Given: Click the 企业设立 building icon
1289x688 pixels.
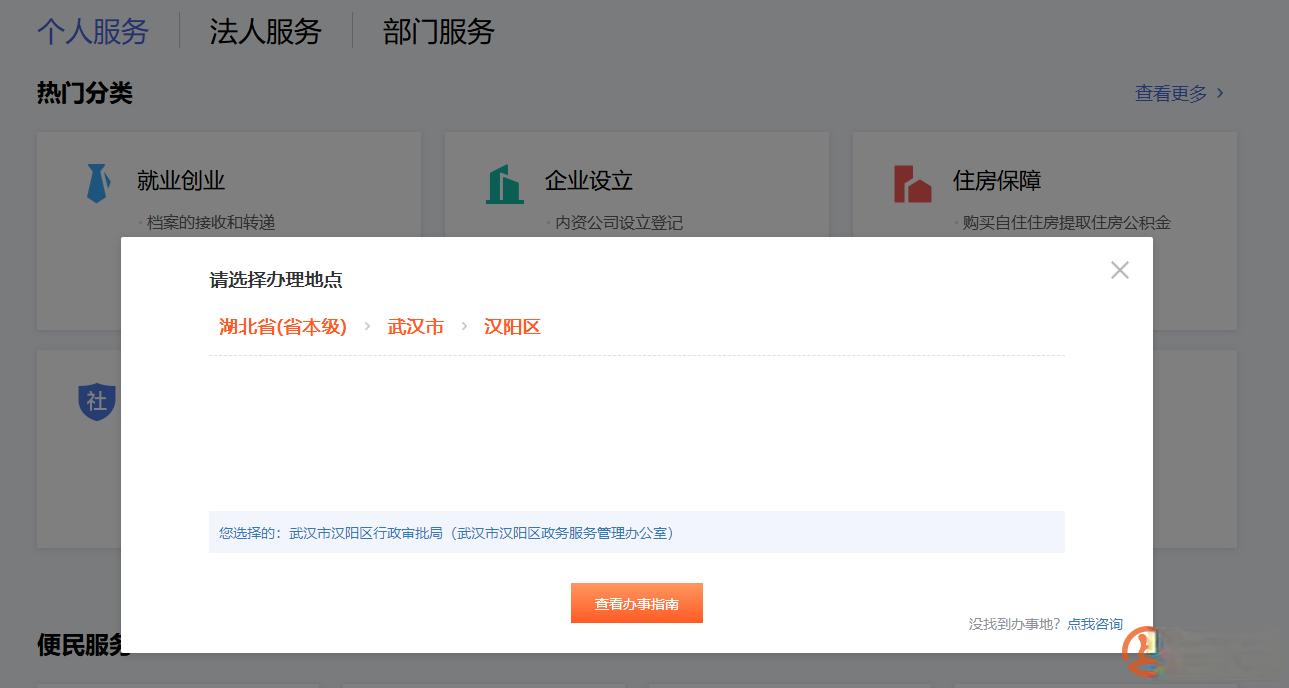Looking at the screenshot, I should [x=505, y=184].
